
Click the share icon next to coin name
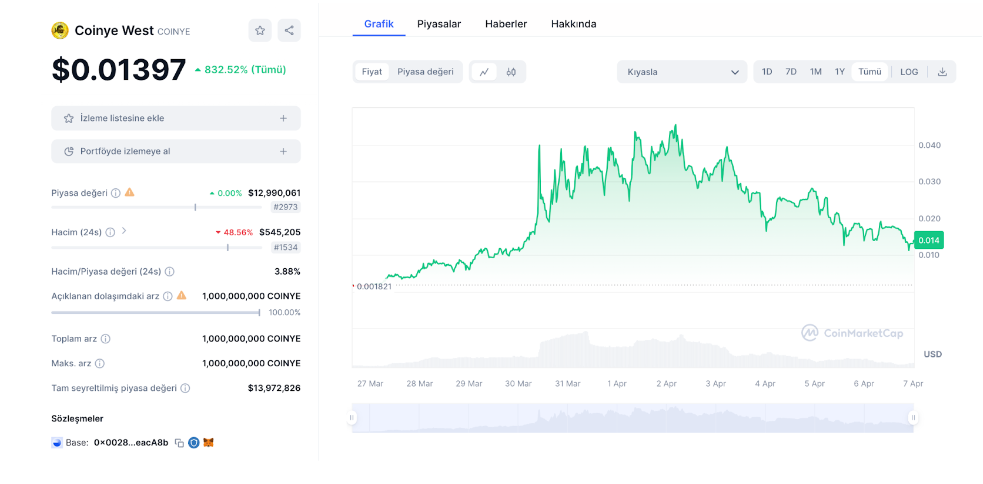289,30
